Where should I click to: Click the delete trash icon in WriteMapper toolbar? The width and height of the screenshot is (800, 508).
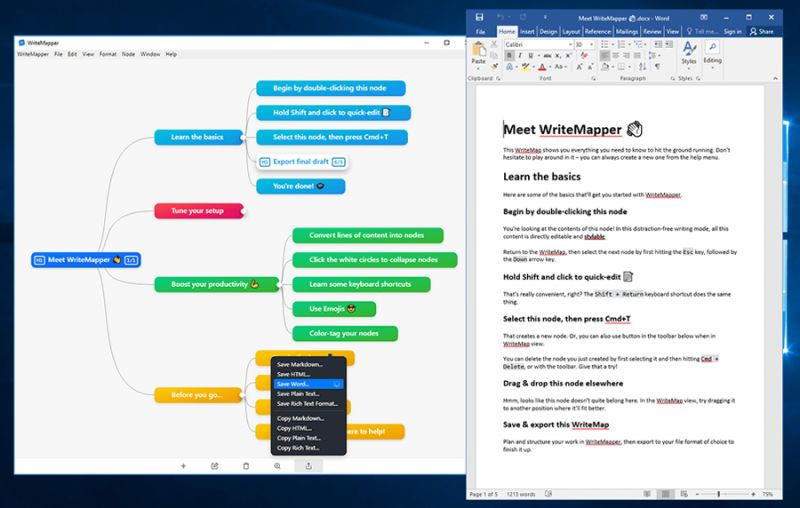246,466
